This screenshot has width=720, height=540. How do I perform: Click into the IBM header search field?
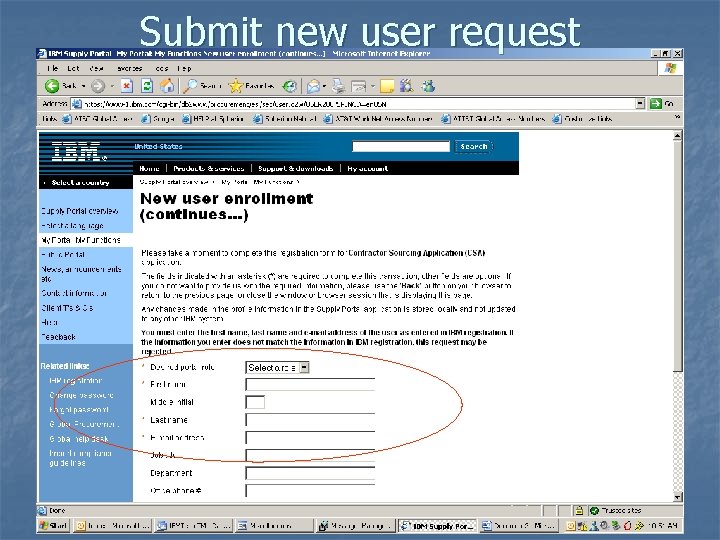pos(401,146)
